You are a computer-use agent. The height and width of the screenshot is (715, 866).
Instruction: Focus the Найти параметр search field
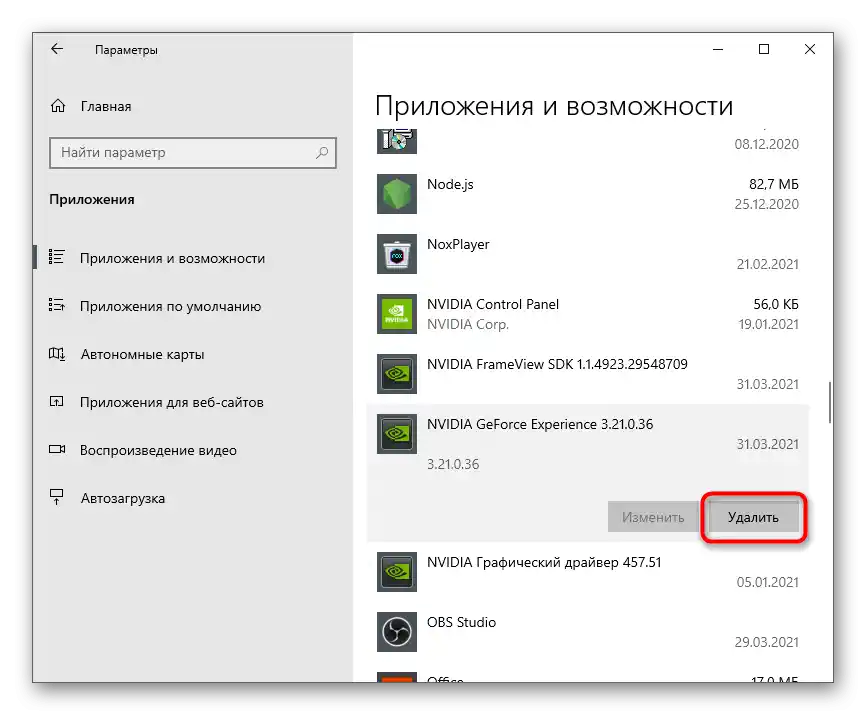[x=193, y=152]
